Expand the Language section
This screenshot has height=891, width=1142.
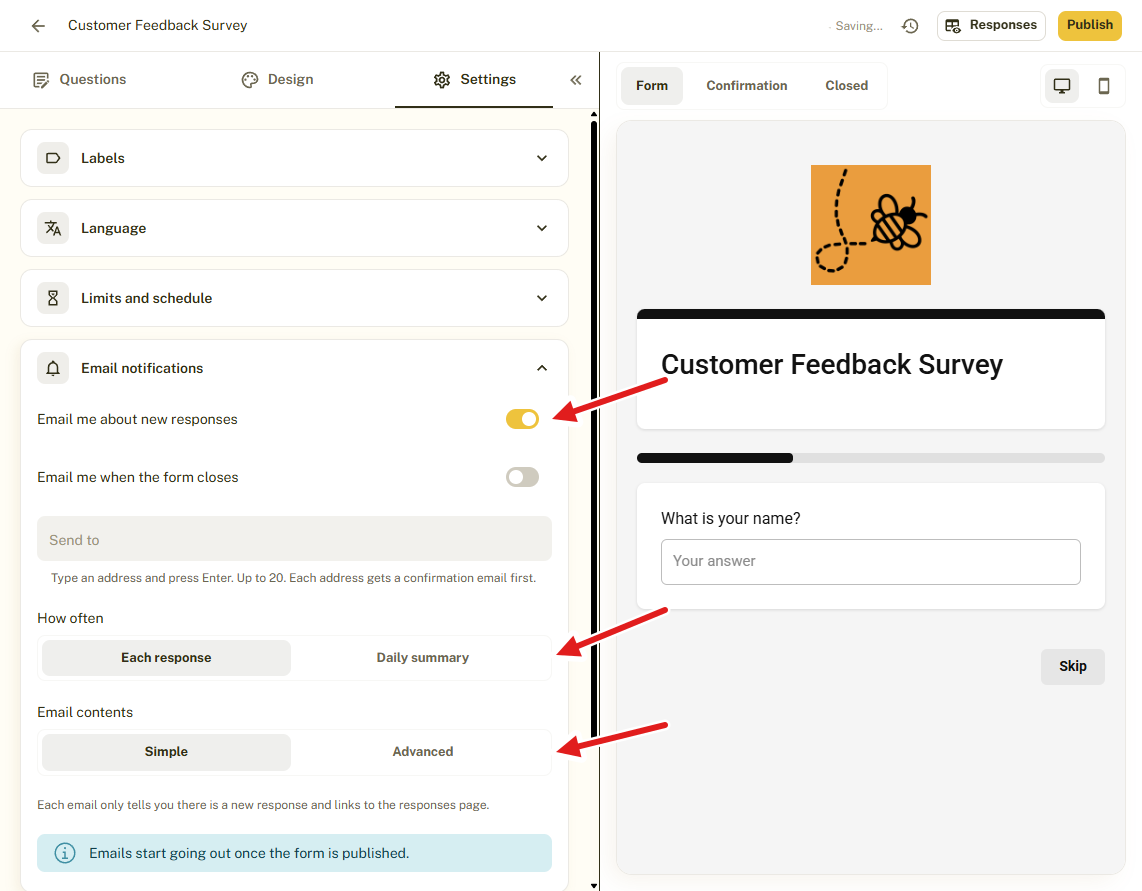pos(294,228)
